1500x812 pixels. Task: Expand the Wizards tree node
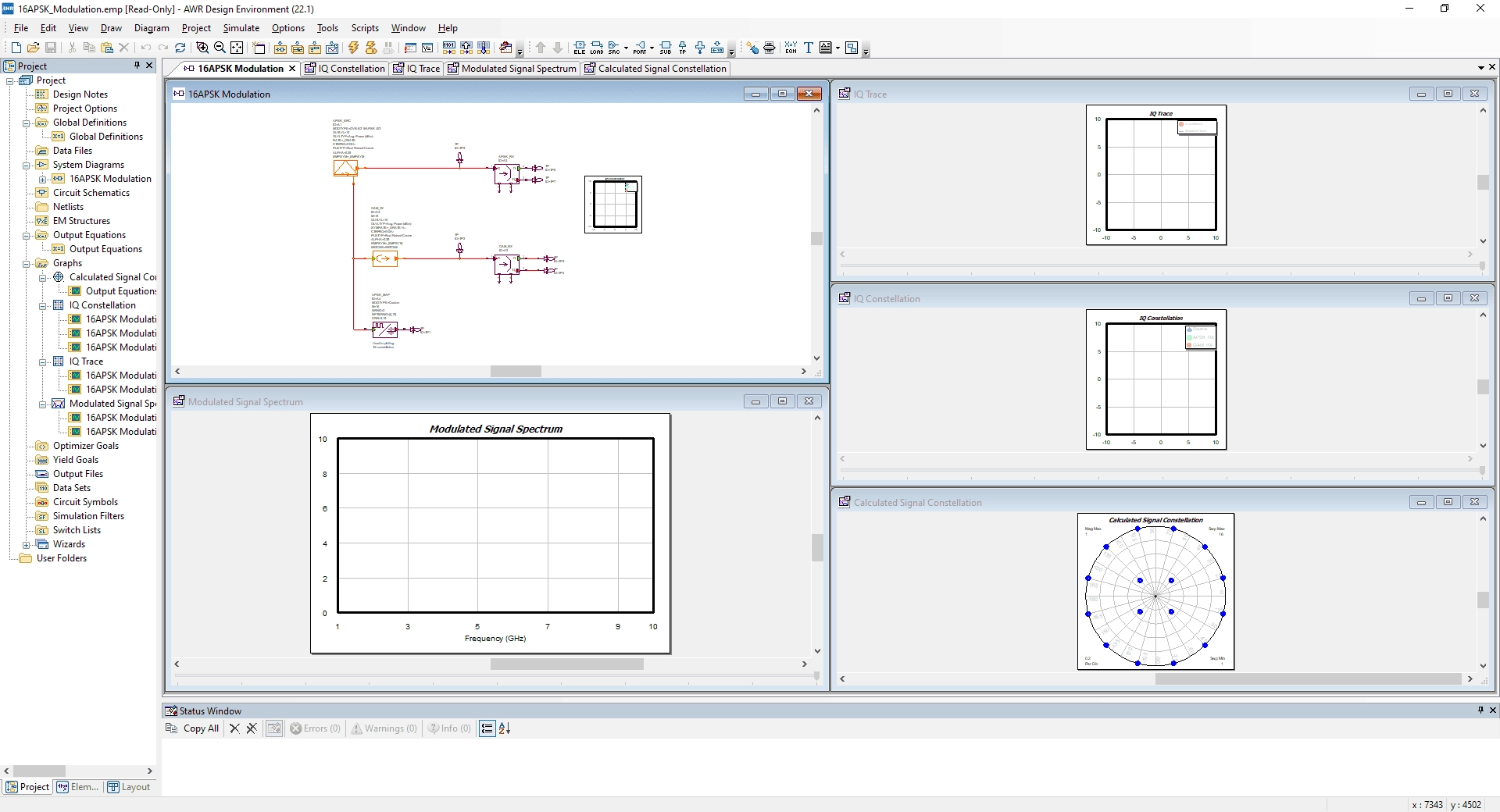point(26,544)
